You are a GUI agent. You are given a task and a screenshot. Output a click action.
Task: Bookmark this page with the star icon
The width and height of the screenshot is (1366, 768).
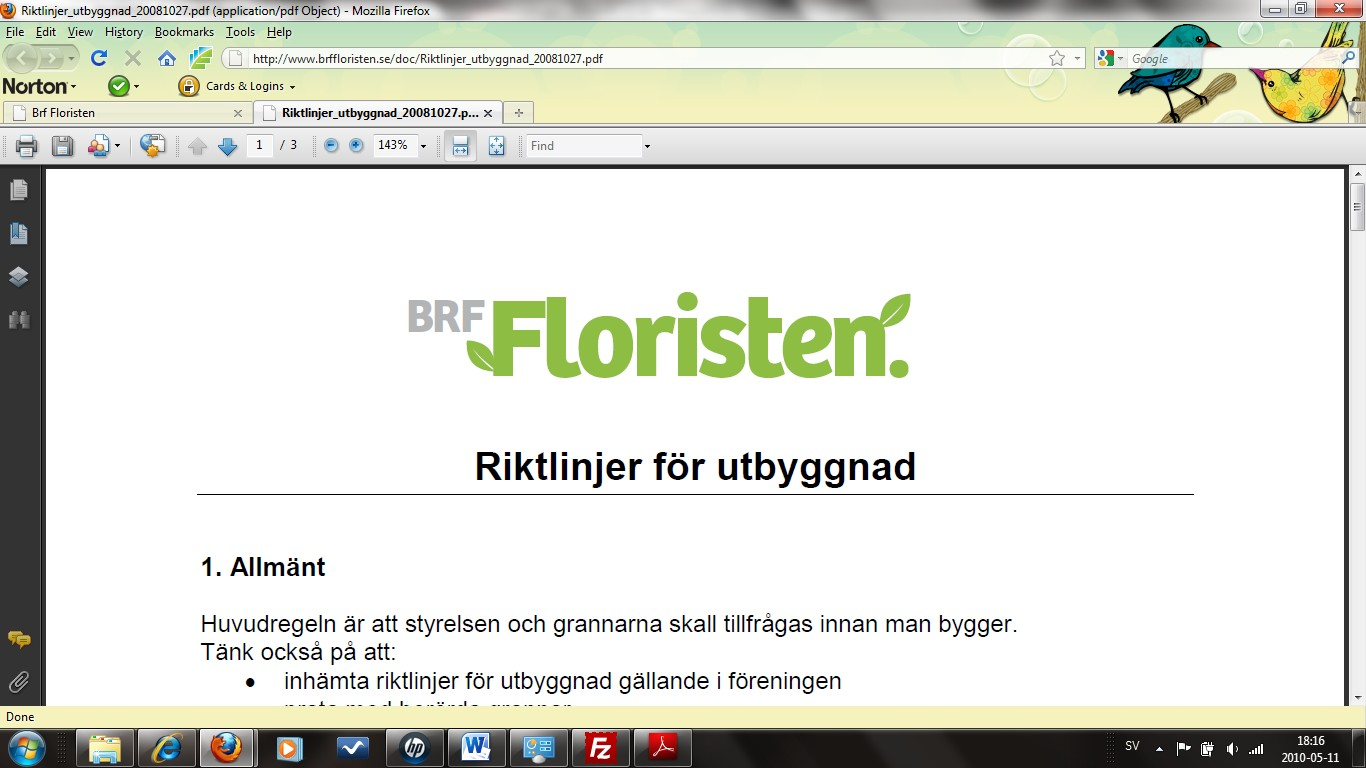pos(1057,59)
